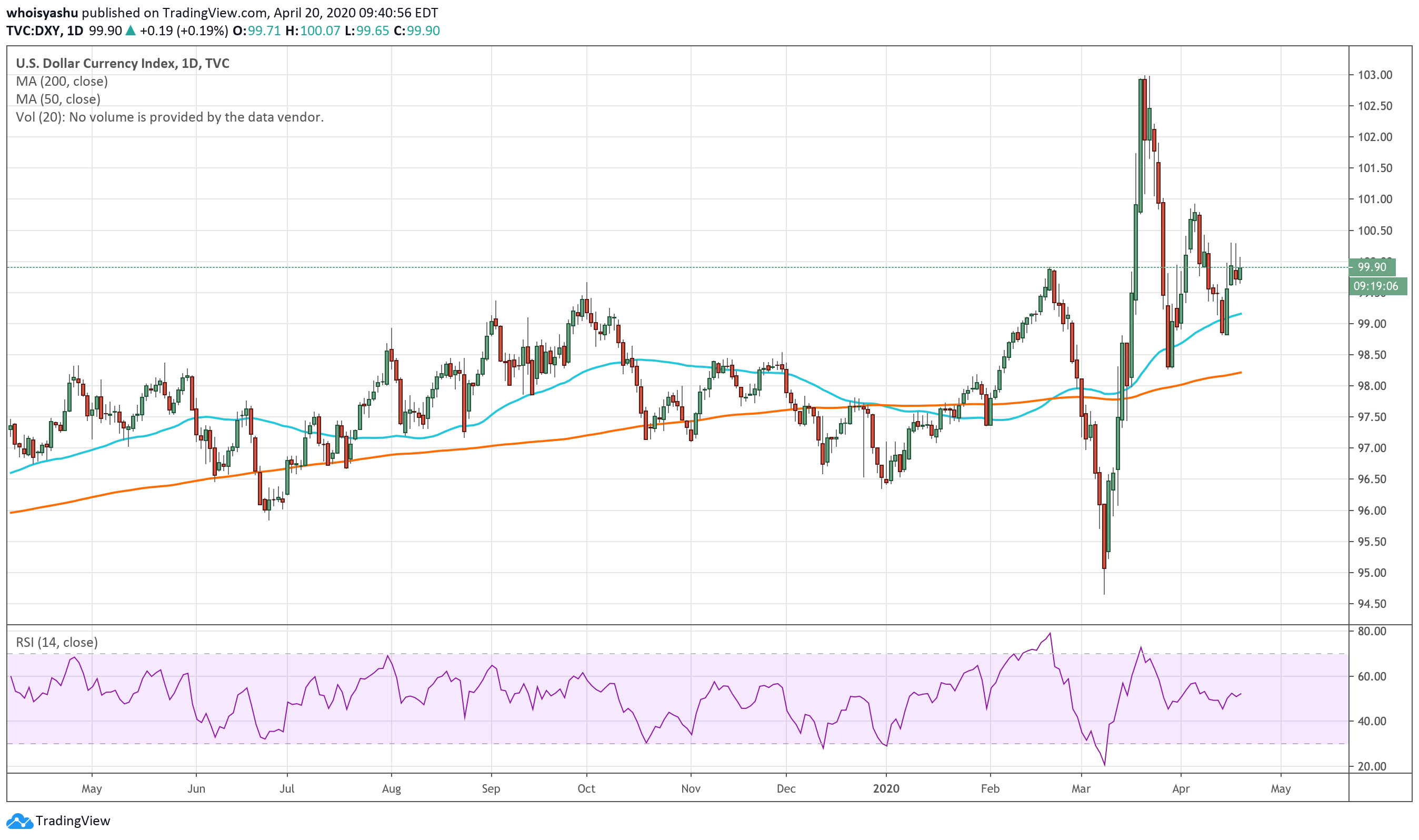Viewport: 1419px width, 840px height.
Task: Click the last candle at chart's right edge
Action: pyautogui.click(x=1240, y=273)
